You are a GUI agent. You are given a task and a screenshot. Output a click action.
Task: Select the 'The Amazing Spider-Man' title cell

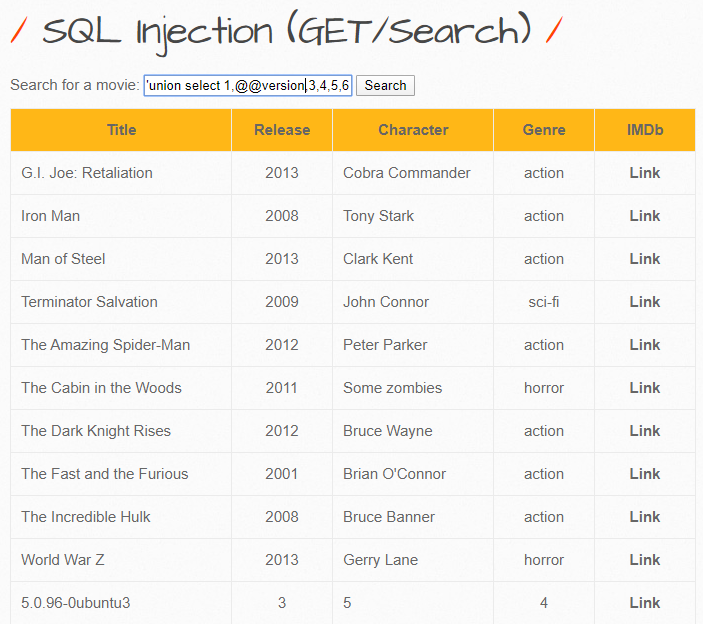(121, 345)
